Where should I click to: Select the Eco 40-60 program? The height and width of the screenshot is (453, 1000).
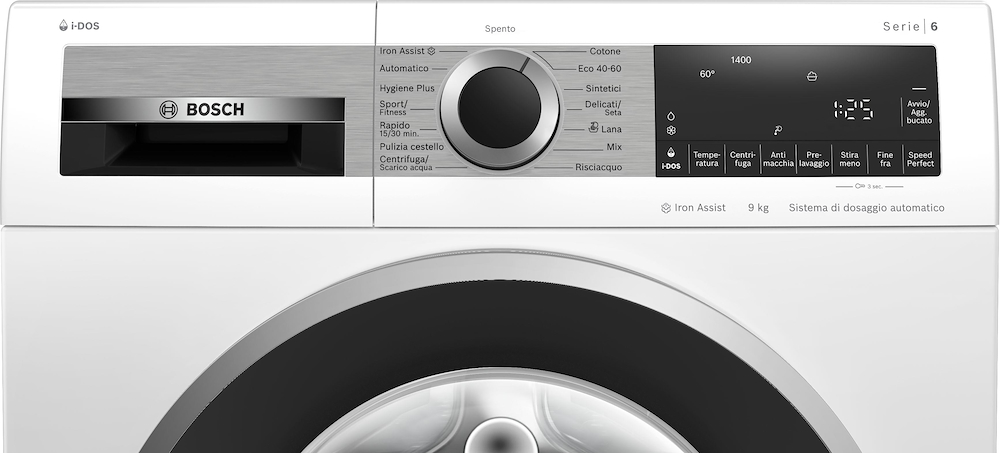click(x=599, y=69)
